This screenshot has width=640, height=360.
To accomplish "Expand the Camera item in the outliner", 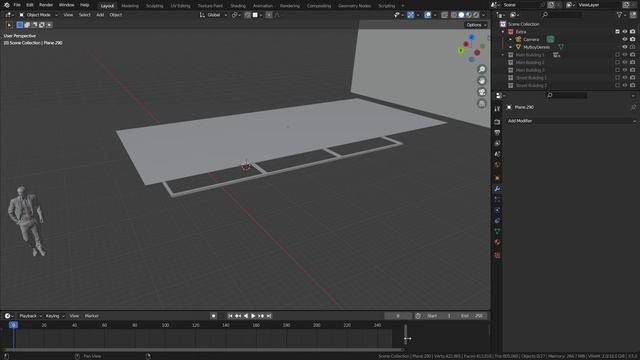I will [x=510, y=40].
